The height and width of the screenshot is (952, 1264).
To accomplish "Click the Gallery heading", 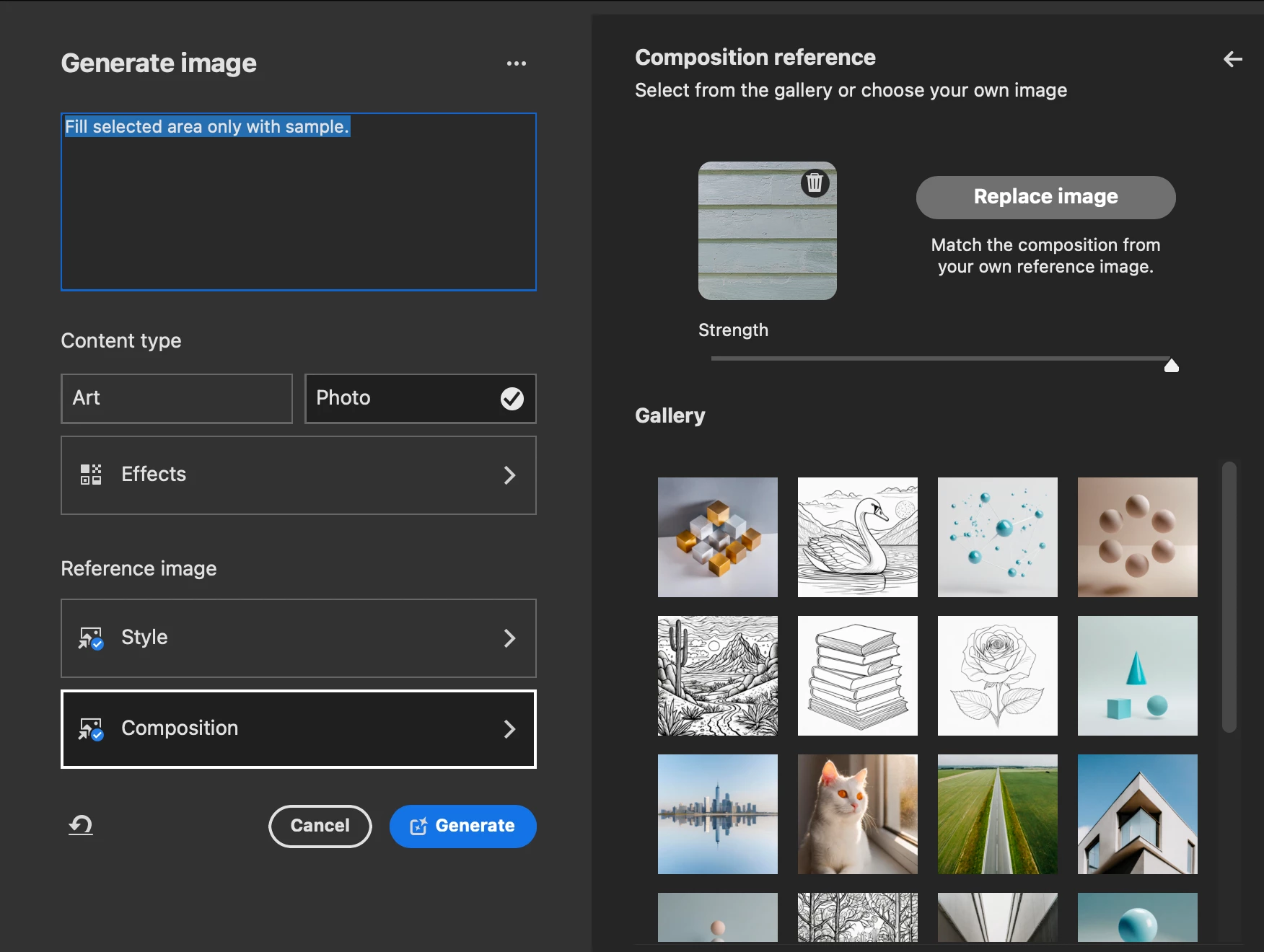I will (x=670, y=416).
